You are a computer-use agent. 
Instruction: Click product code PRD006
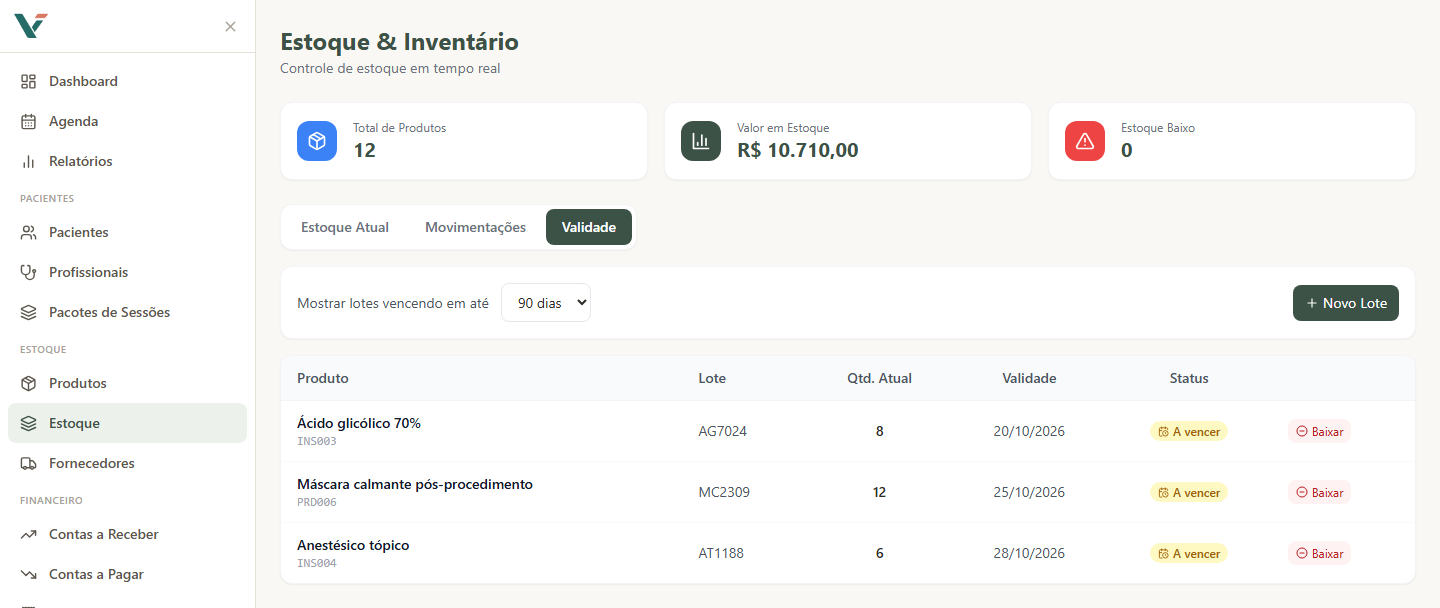[x=317, y=502]
